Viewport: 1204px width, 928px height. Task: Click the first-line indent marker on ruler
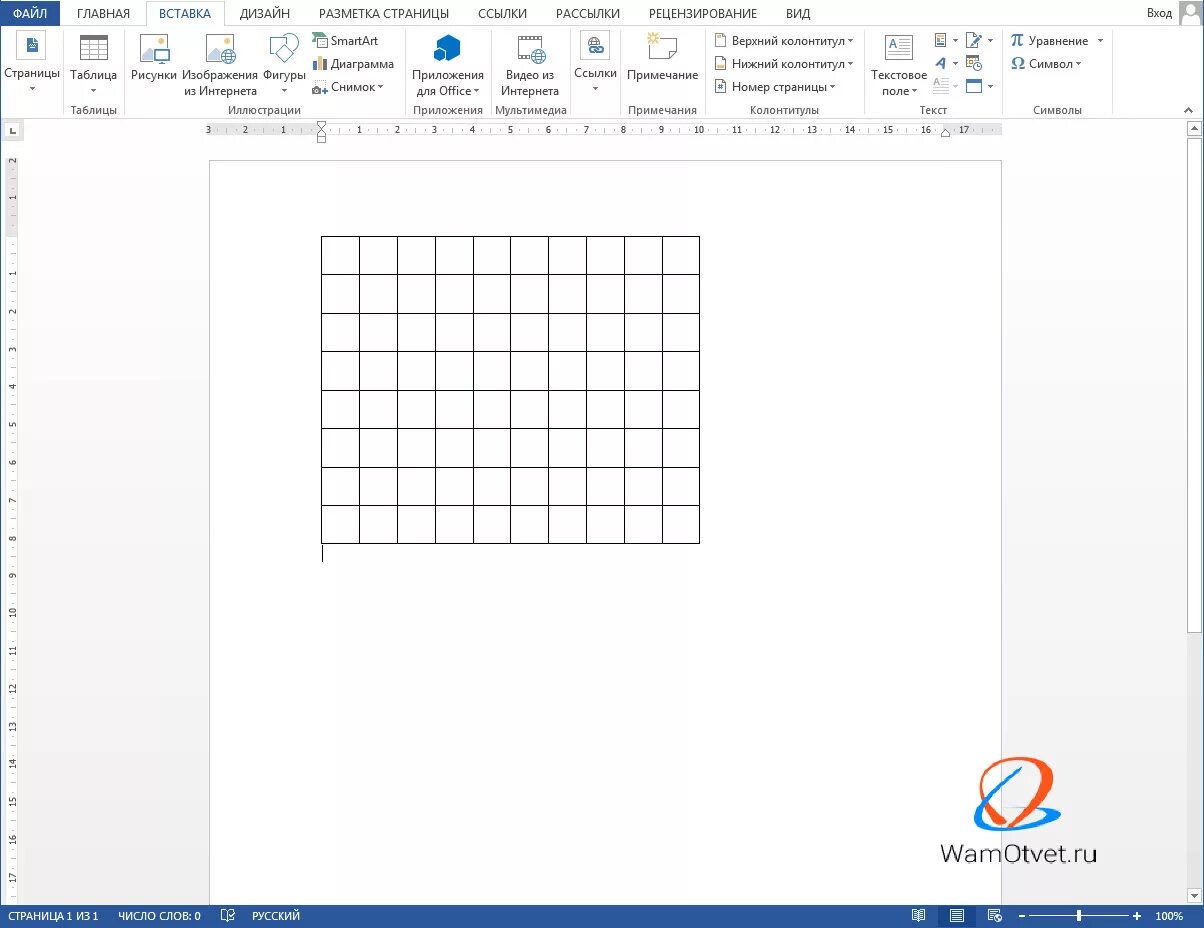pyautogui.click(x=321, y=126)
